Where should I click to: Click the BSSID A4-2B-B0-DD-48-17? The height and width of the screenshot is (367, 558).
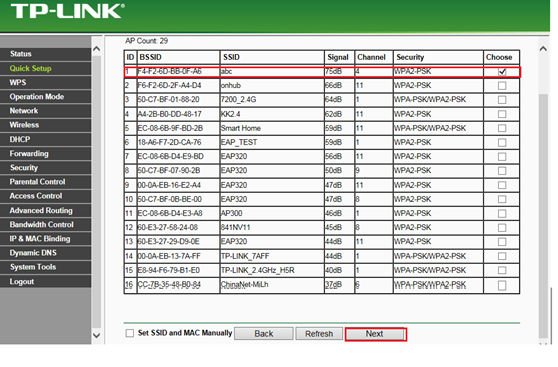pos(170,114)
